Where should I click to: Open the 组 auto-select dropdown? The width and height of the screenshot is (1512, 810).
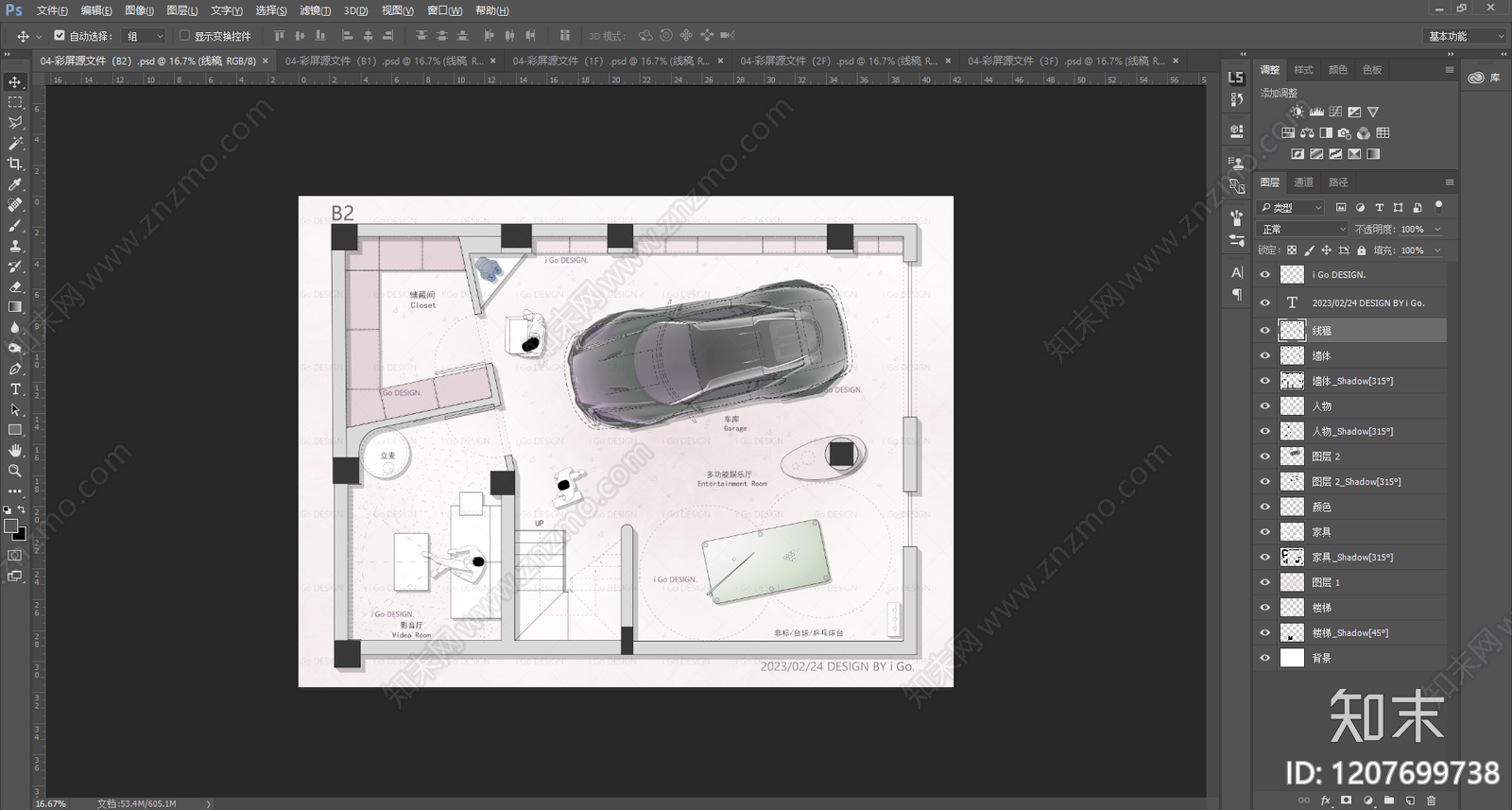point(145,36)
